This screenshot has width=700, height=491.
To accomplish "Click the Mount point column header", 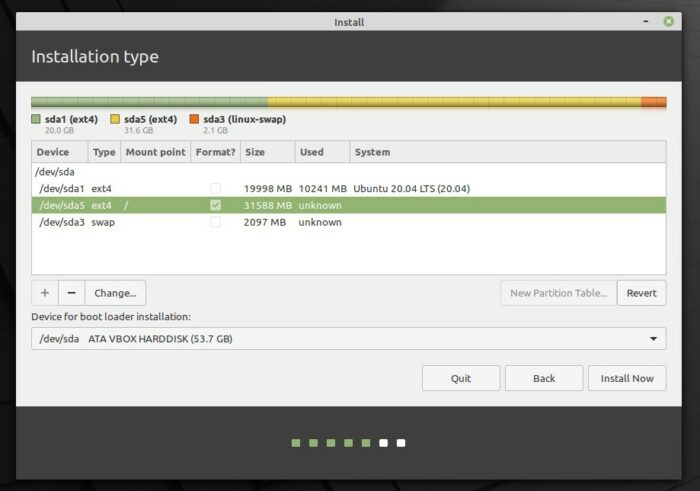I will click(155, 152).
